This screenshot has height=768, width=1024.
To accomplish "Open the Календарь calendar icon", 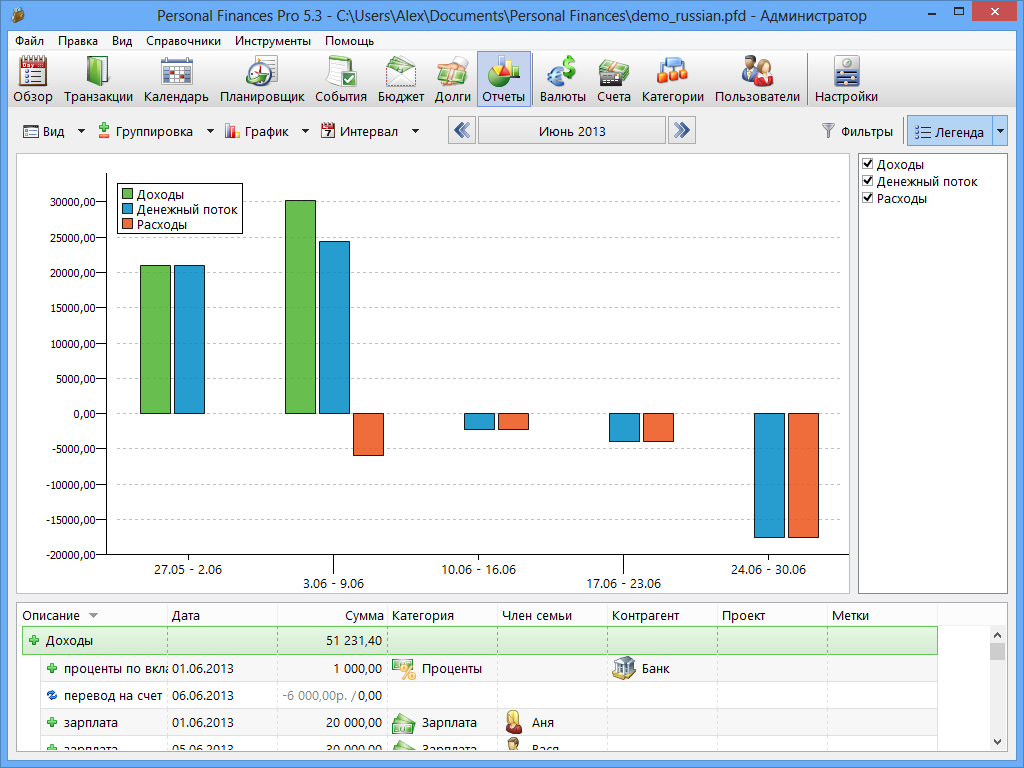I will tap(176, 80).
